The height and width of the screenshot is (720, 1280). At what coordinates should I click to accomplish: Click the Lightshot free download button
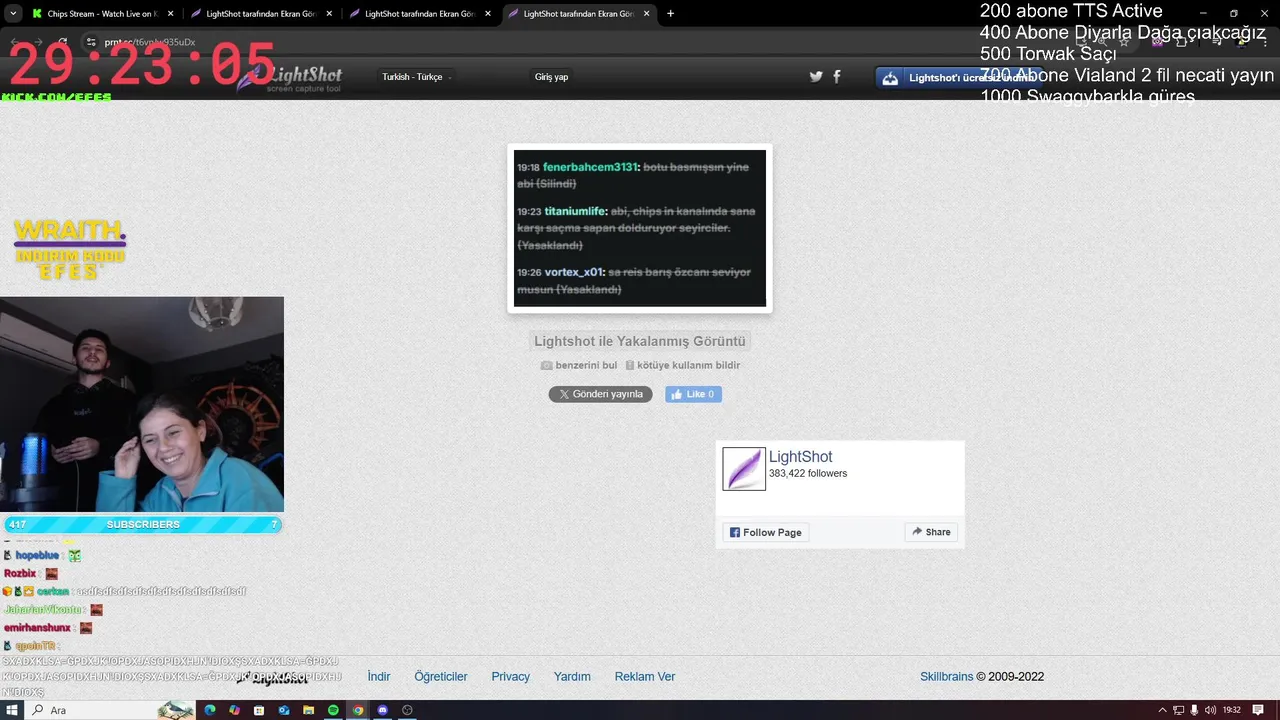pos(960,78)
